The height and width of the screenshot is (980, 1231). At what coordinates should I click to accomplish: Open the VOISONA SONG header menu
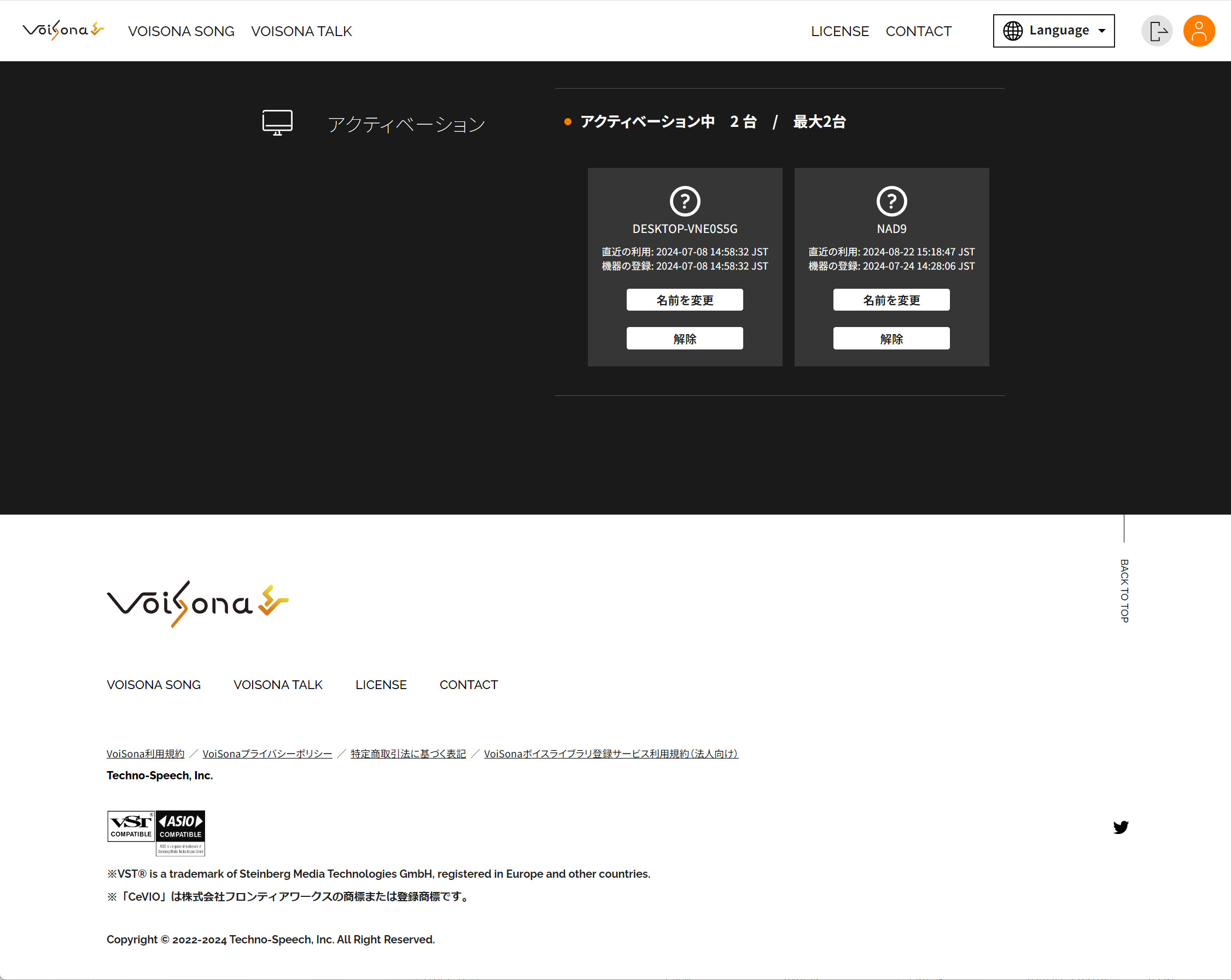(x=181, y=31)
